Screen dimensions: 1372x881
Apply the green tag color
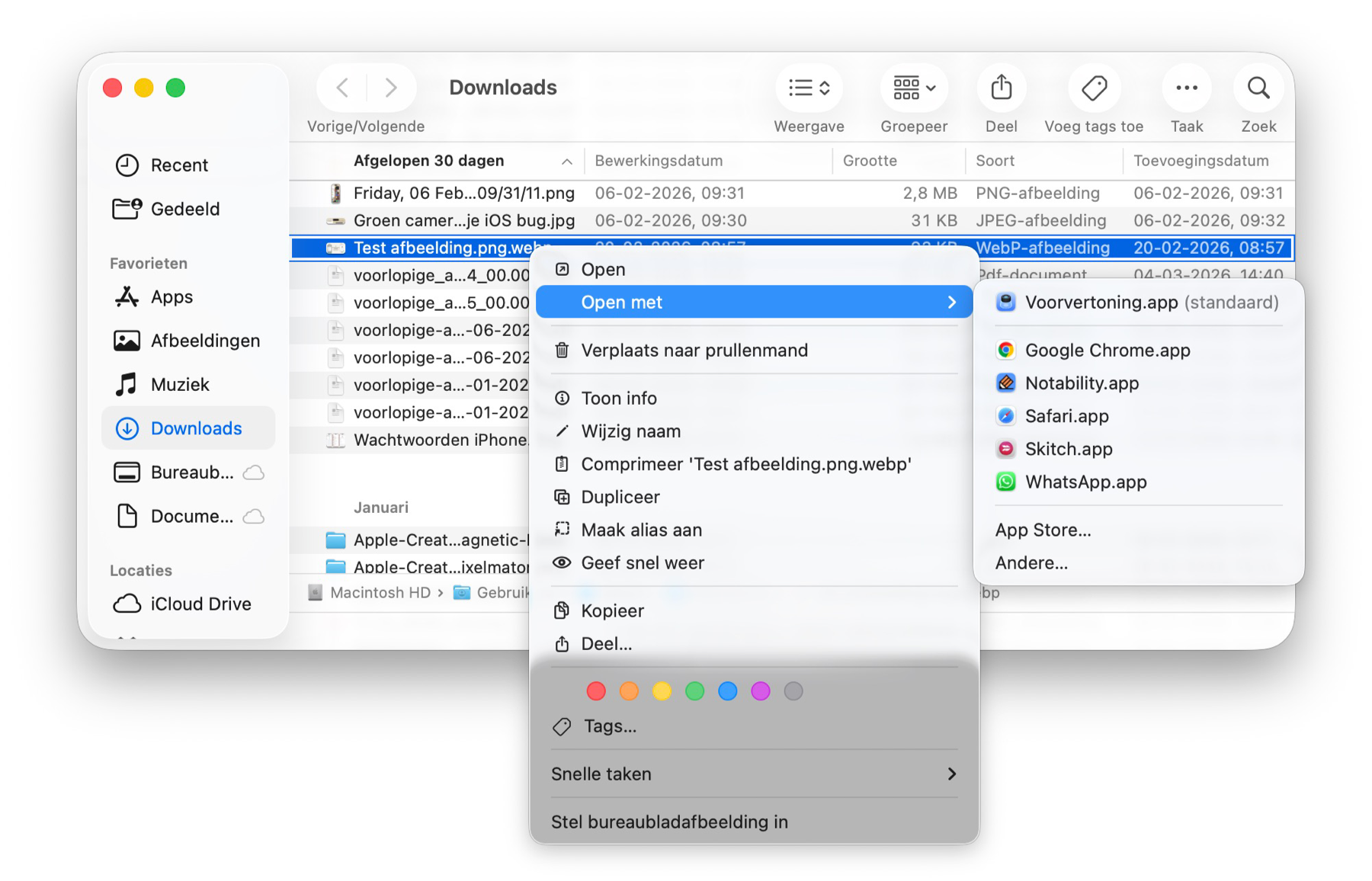(694, 691)
